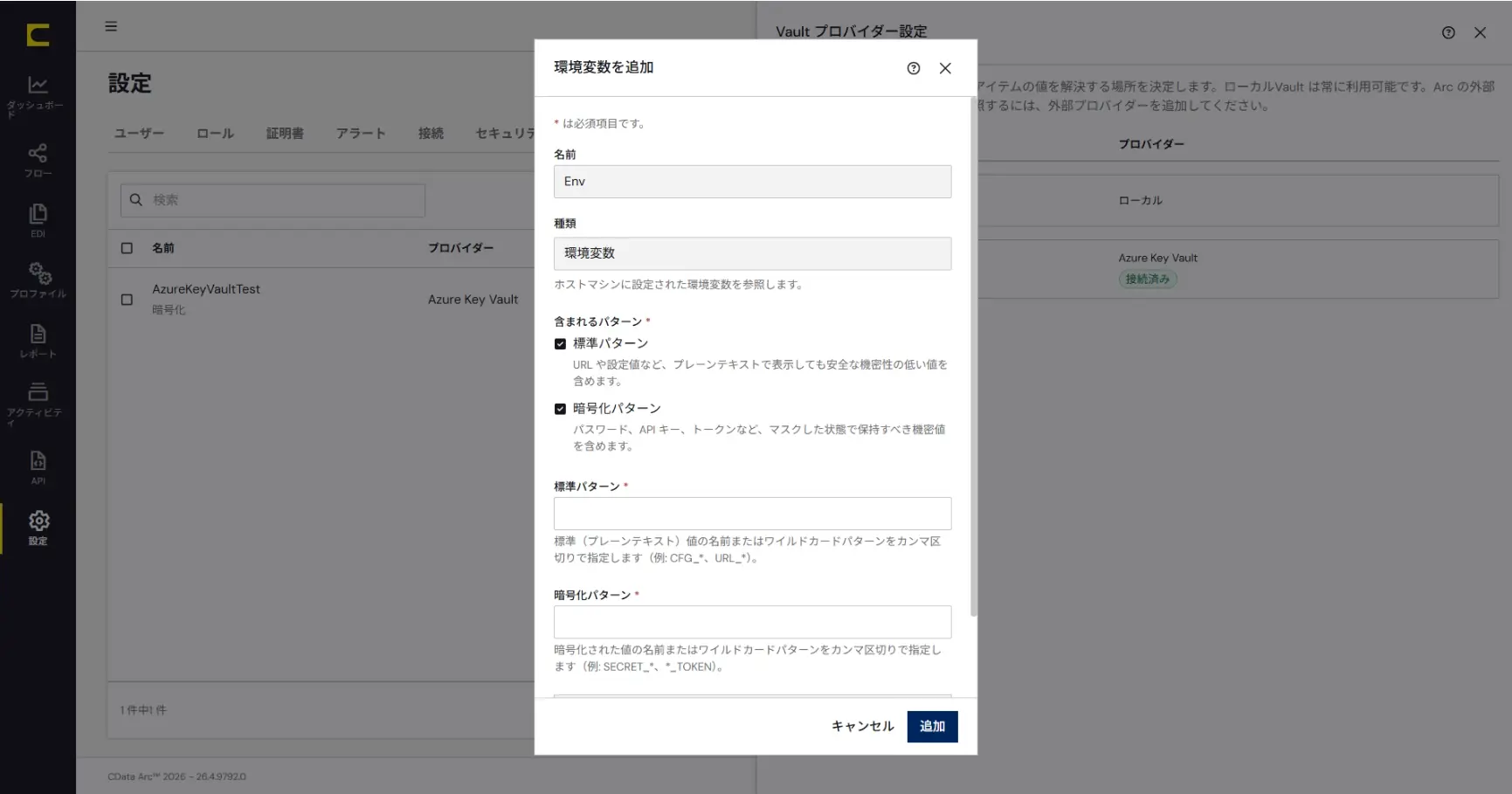Click the 接続済み status badge
Viewport: 1512px width, 794px height.
(x=1148, y=280)
